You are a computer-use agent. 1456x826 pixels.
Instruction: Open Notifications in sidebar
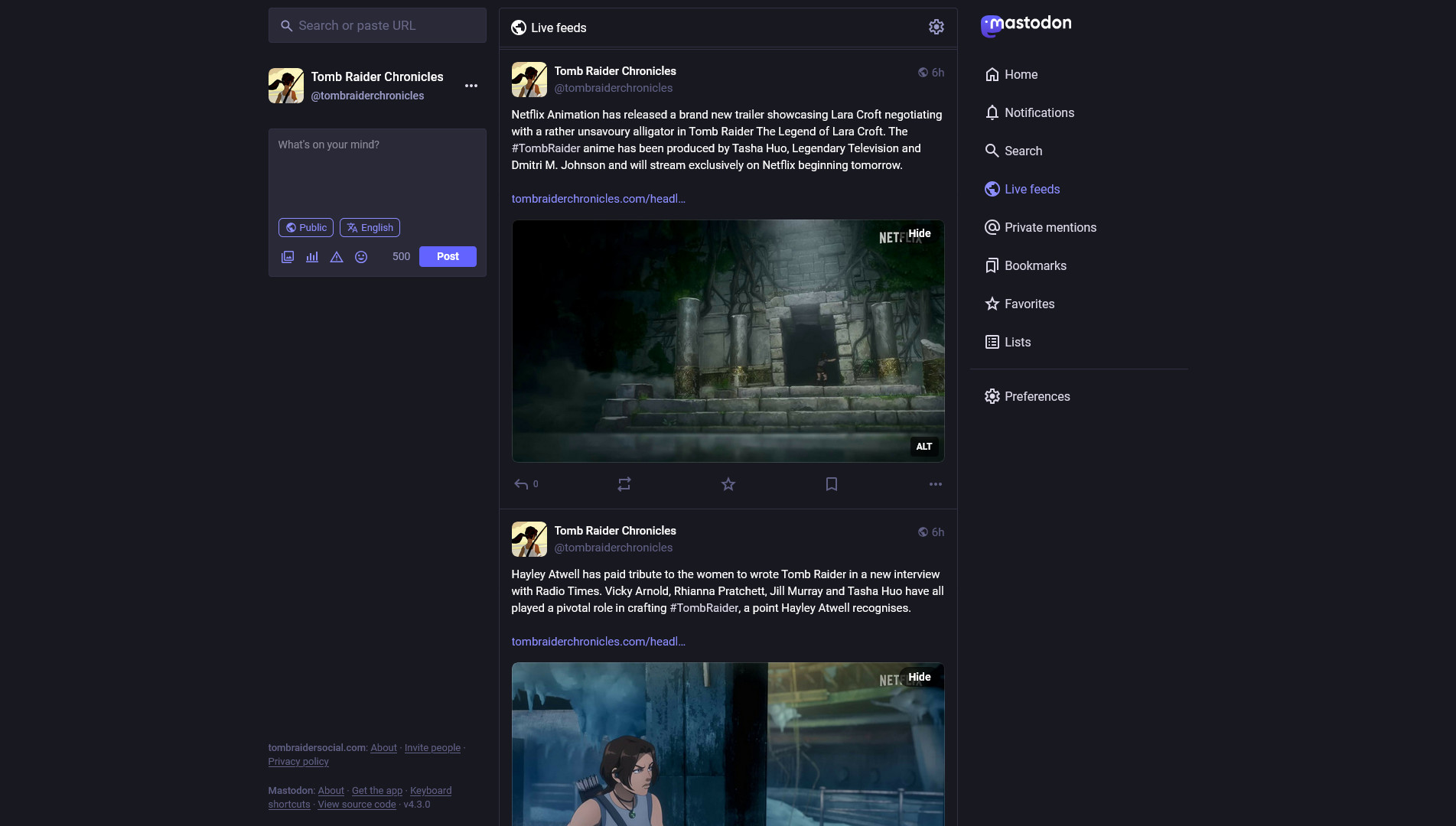1030,112
